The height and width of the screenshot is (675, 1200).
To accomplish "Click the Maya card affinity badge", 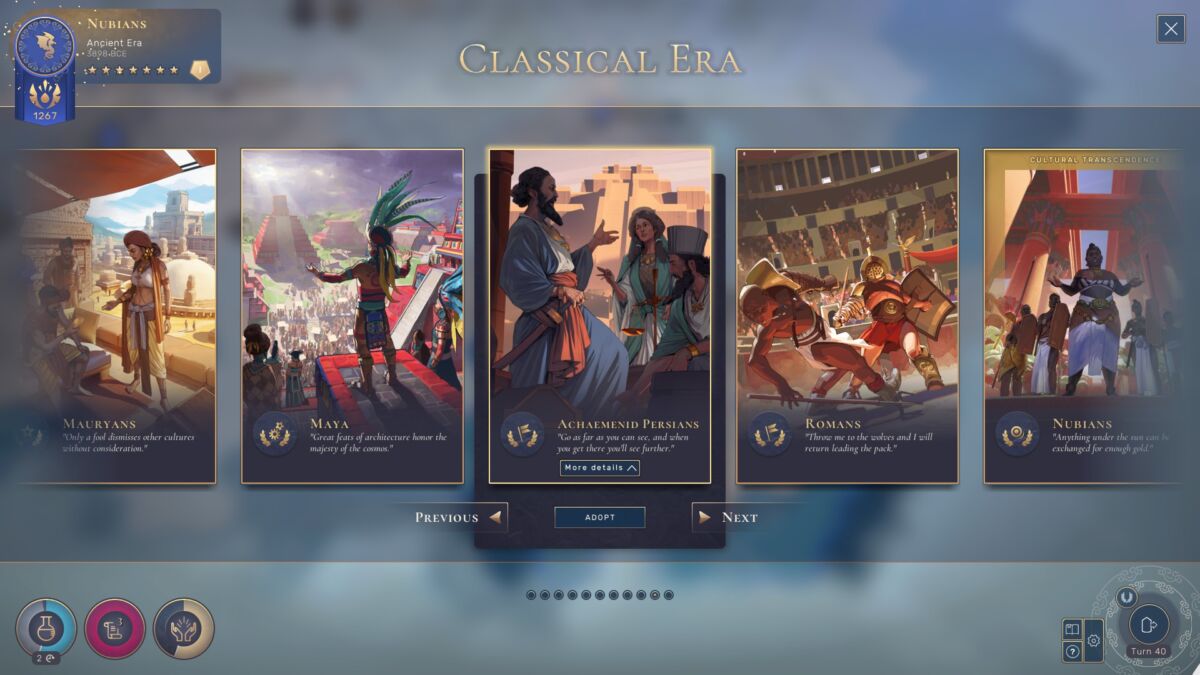I will [274, 435].
